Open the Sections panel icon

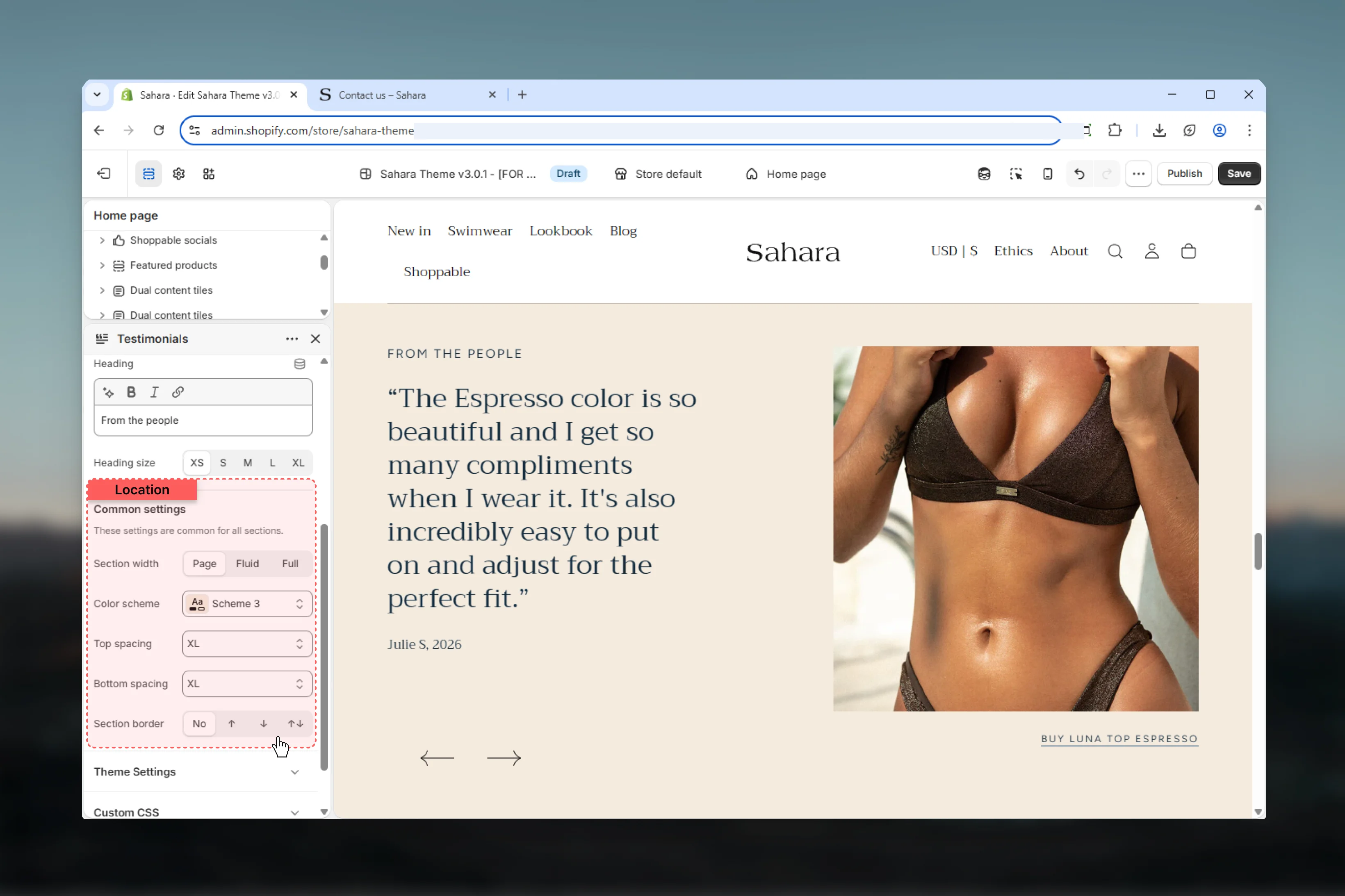(x=148, y=174)
